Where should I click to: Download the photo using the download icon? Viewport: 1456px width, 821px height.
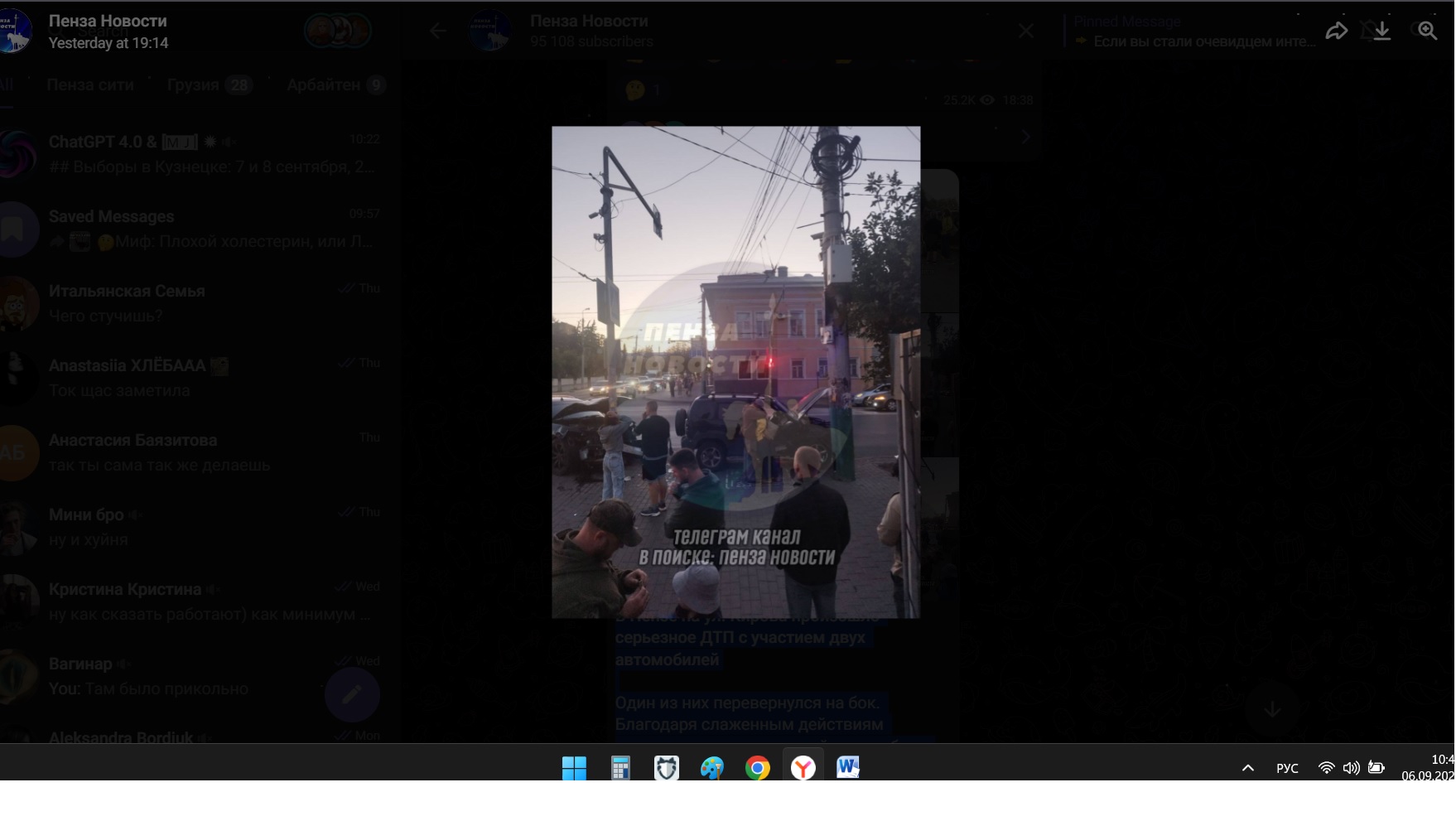1381,31
